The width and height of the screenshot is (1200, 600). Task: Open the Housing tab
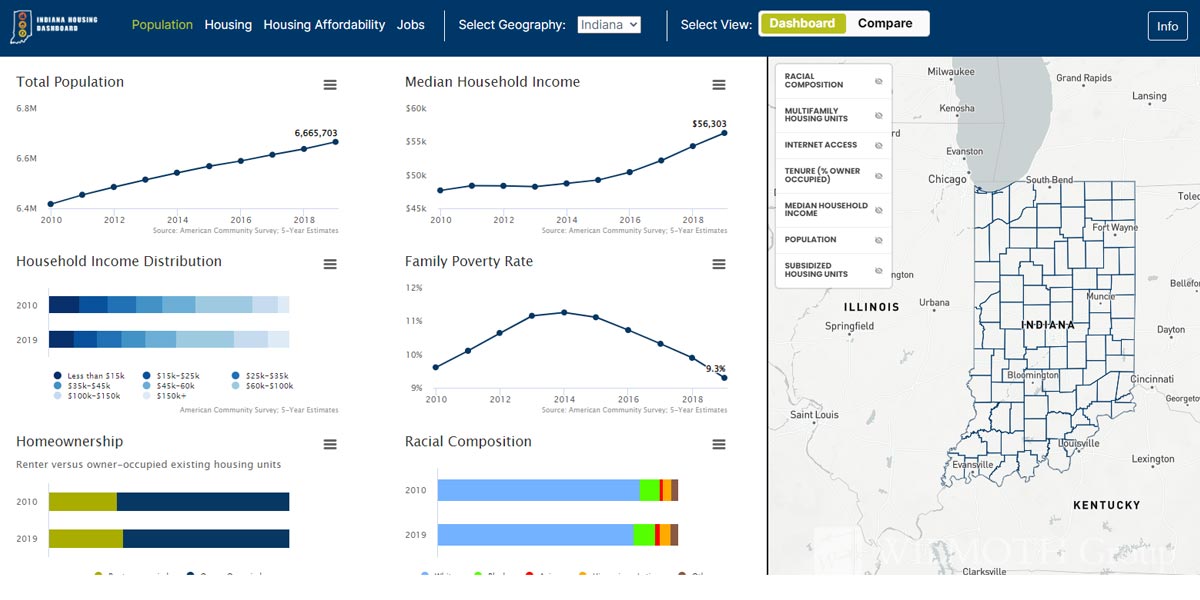tap(228, 25)
